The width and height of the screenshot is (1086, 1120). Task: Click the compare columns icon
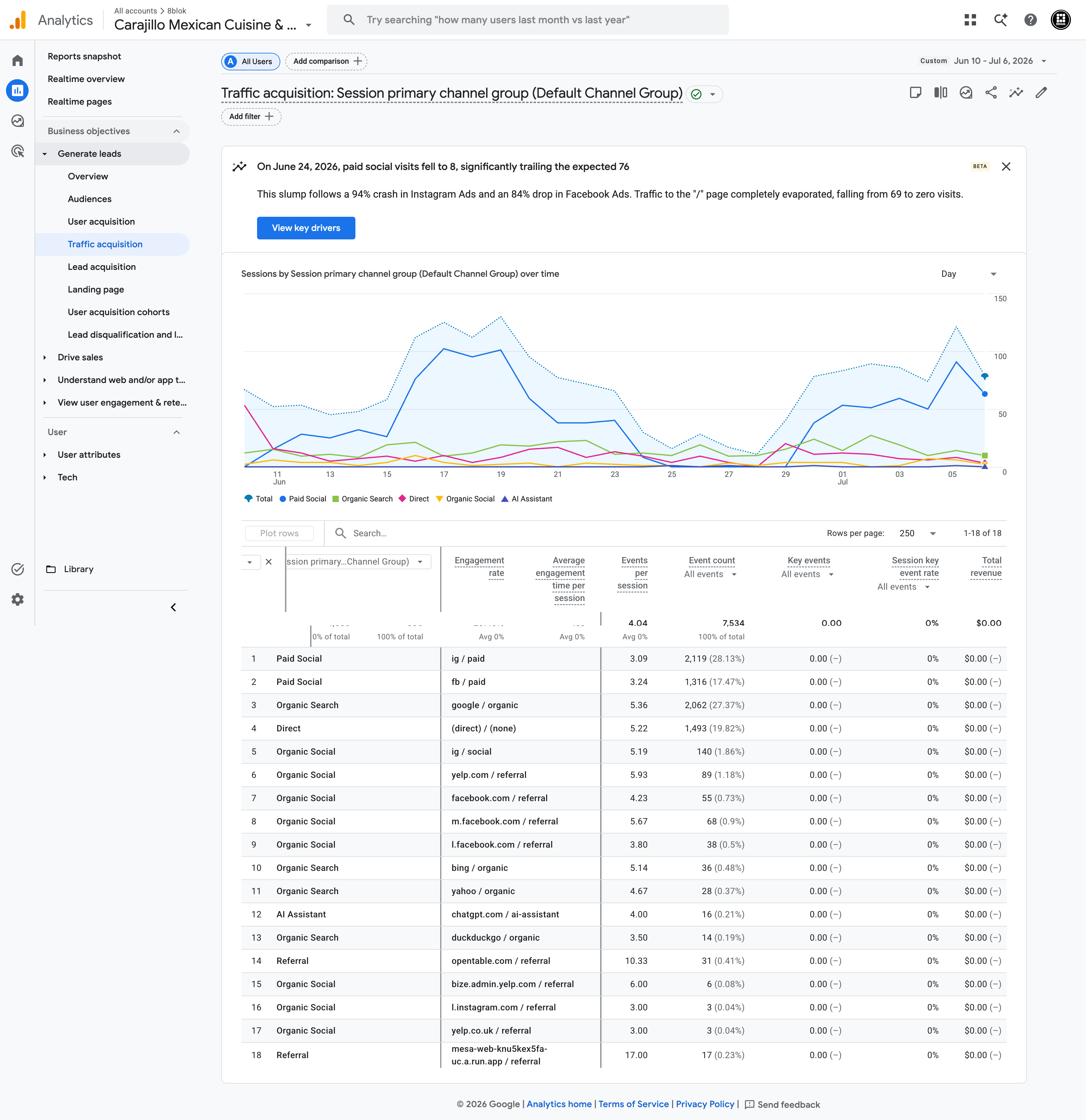pos(940,93)
